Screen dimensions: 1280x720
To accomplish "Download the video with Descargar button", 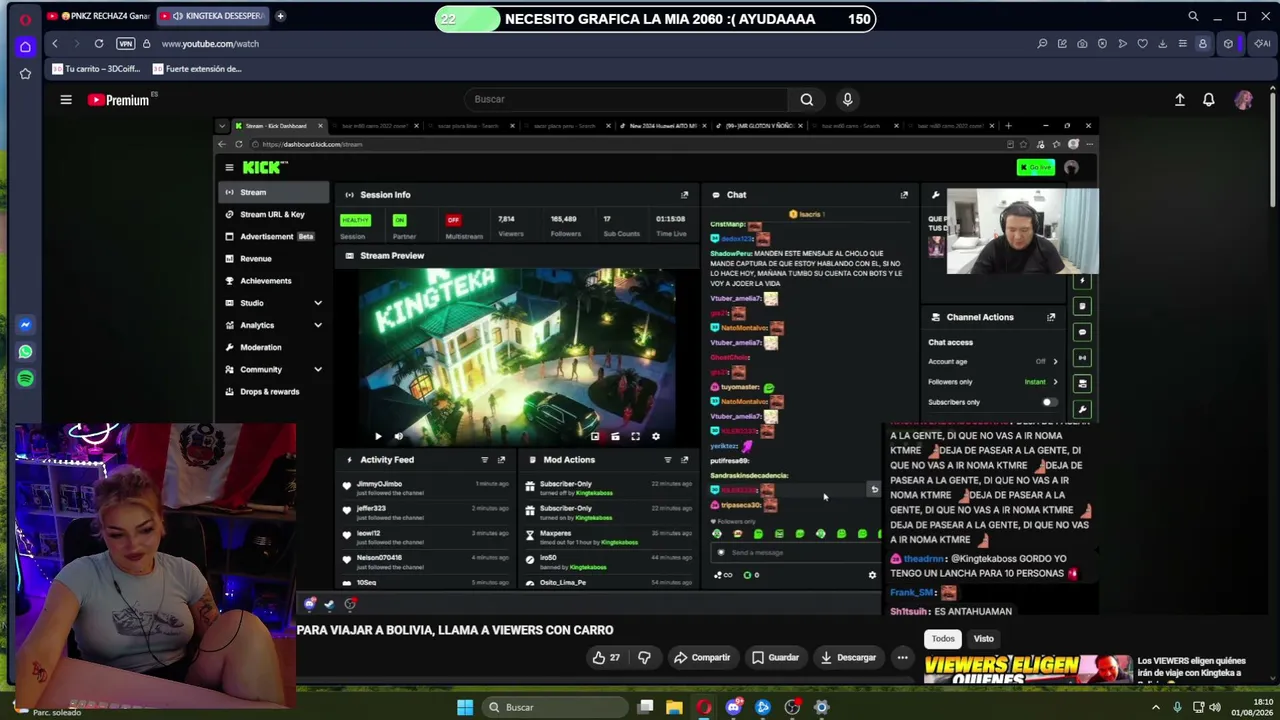I will point(848,657).
